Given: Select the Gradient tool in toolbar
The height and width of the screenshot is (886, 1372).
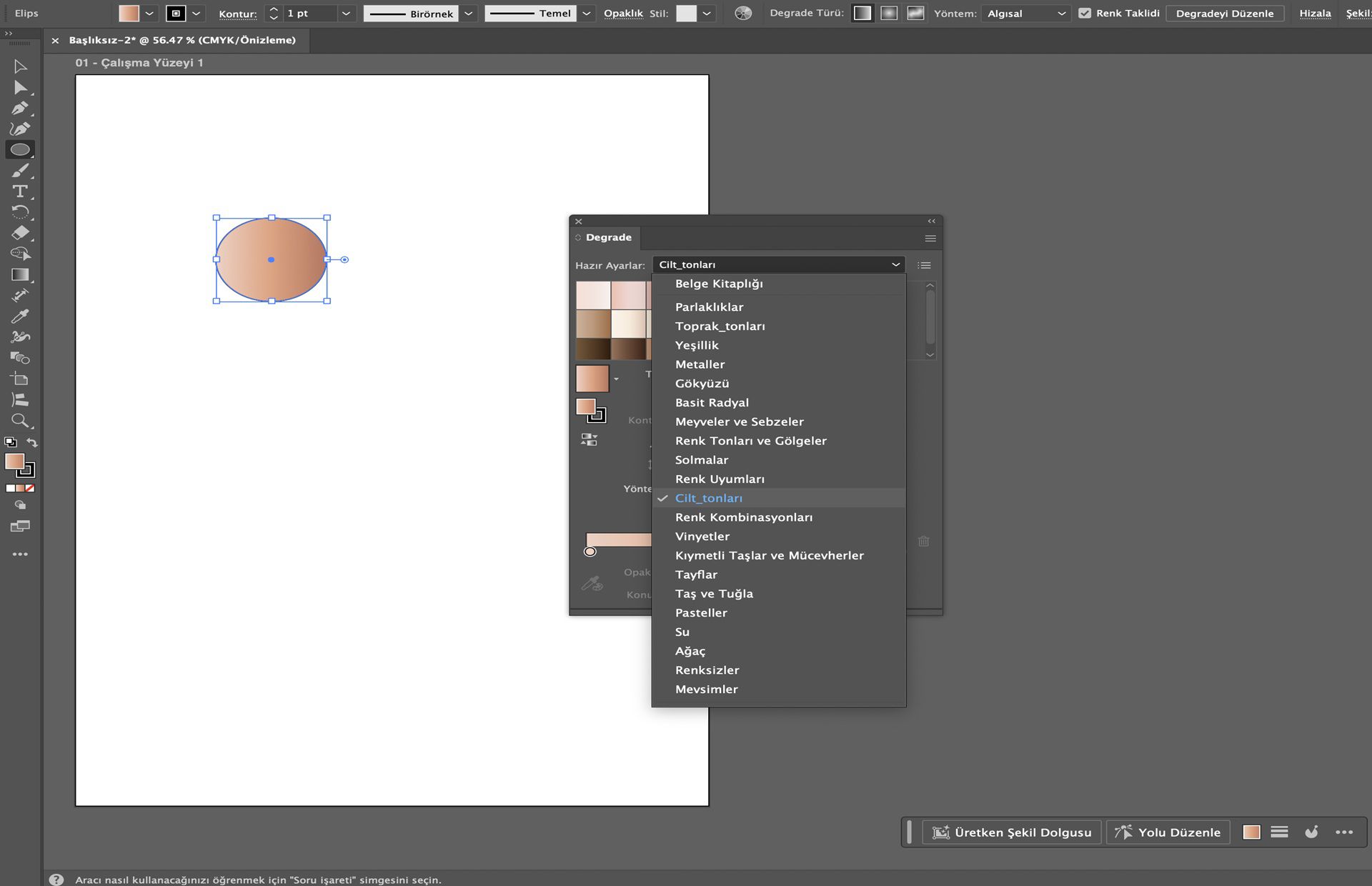Looking at the screenshot, I should click(19, 274).
